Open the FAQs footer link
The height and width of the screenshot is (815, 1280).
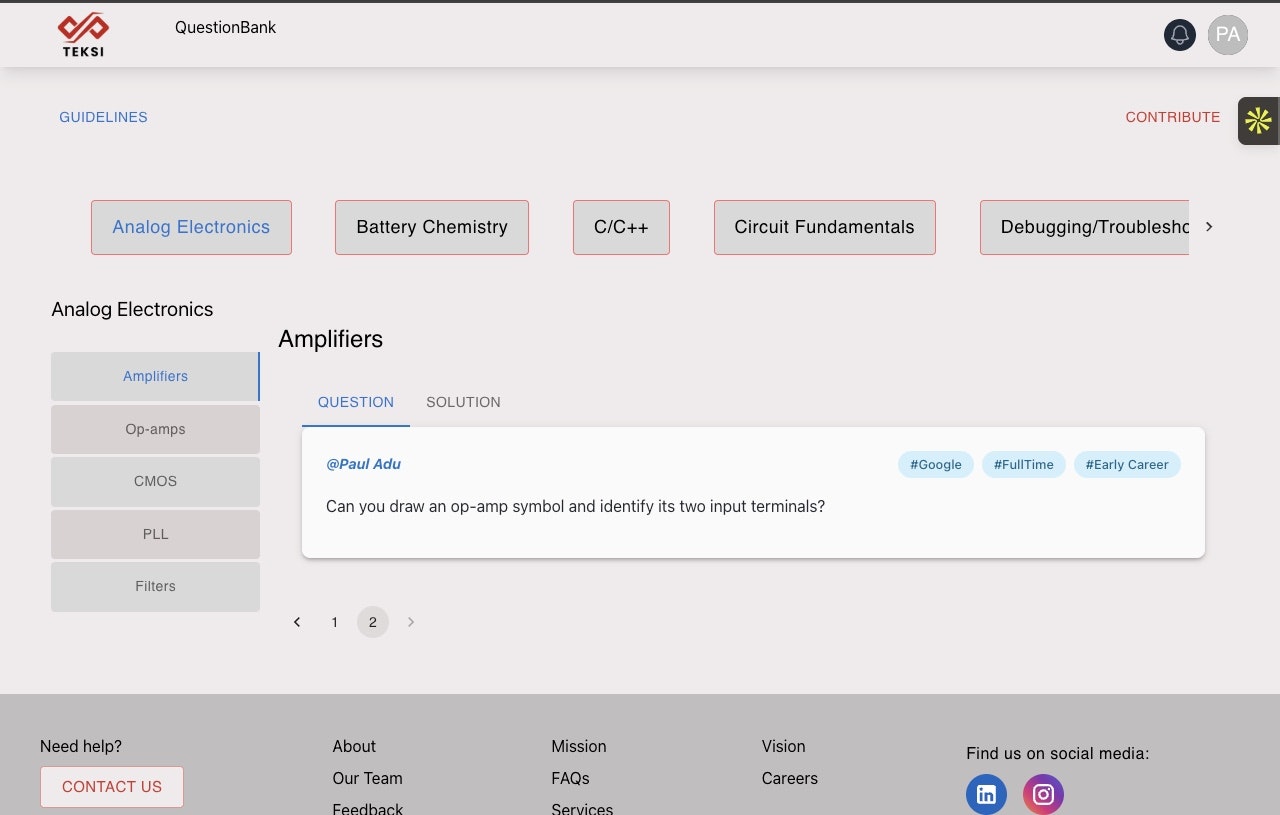570,778
